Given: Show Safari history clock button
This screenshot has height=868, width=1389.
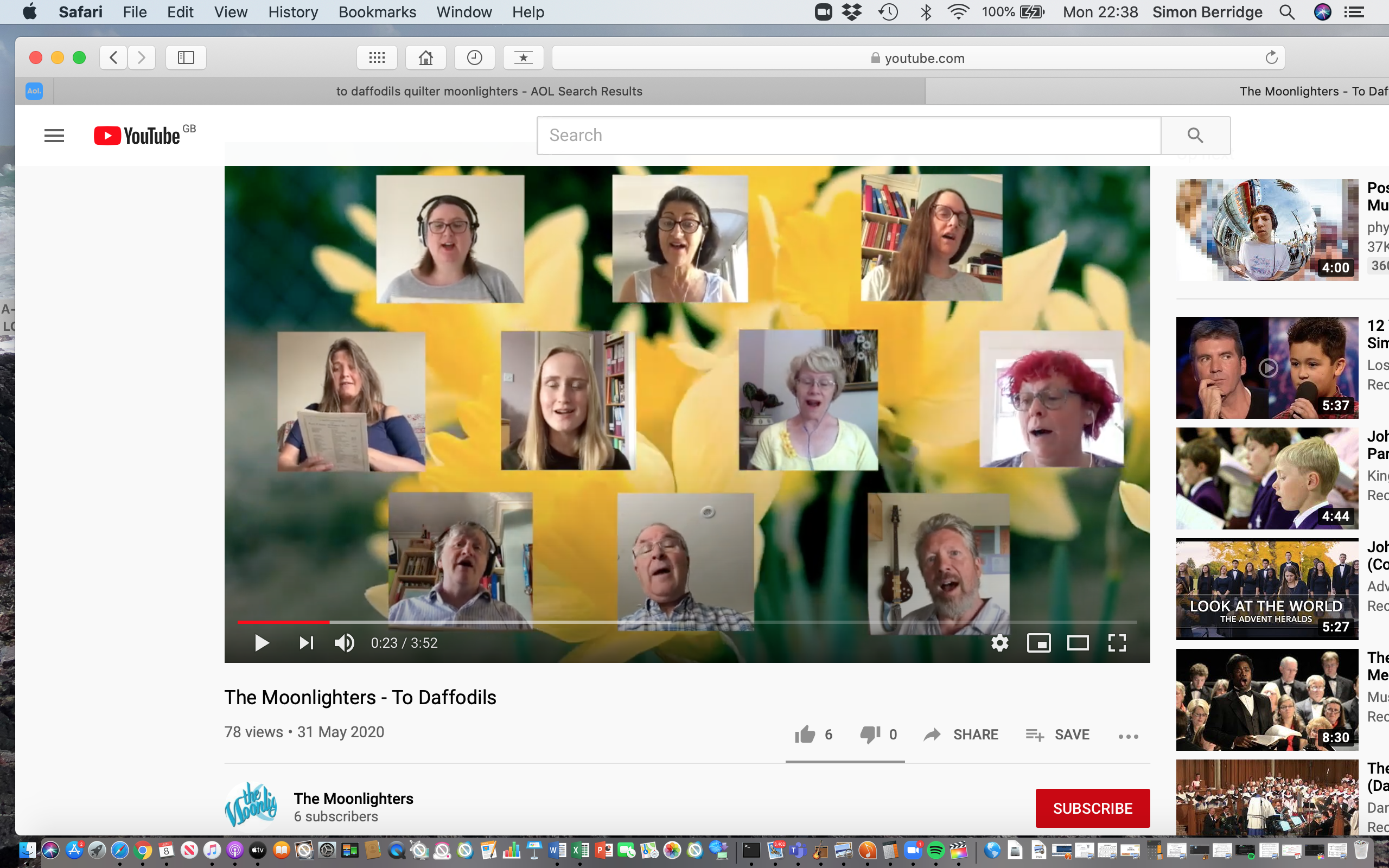Looking at the screenshot, I should pos(475,58).
